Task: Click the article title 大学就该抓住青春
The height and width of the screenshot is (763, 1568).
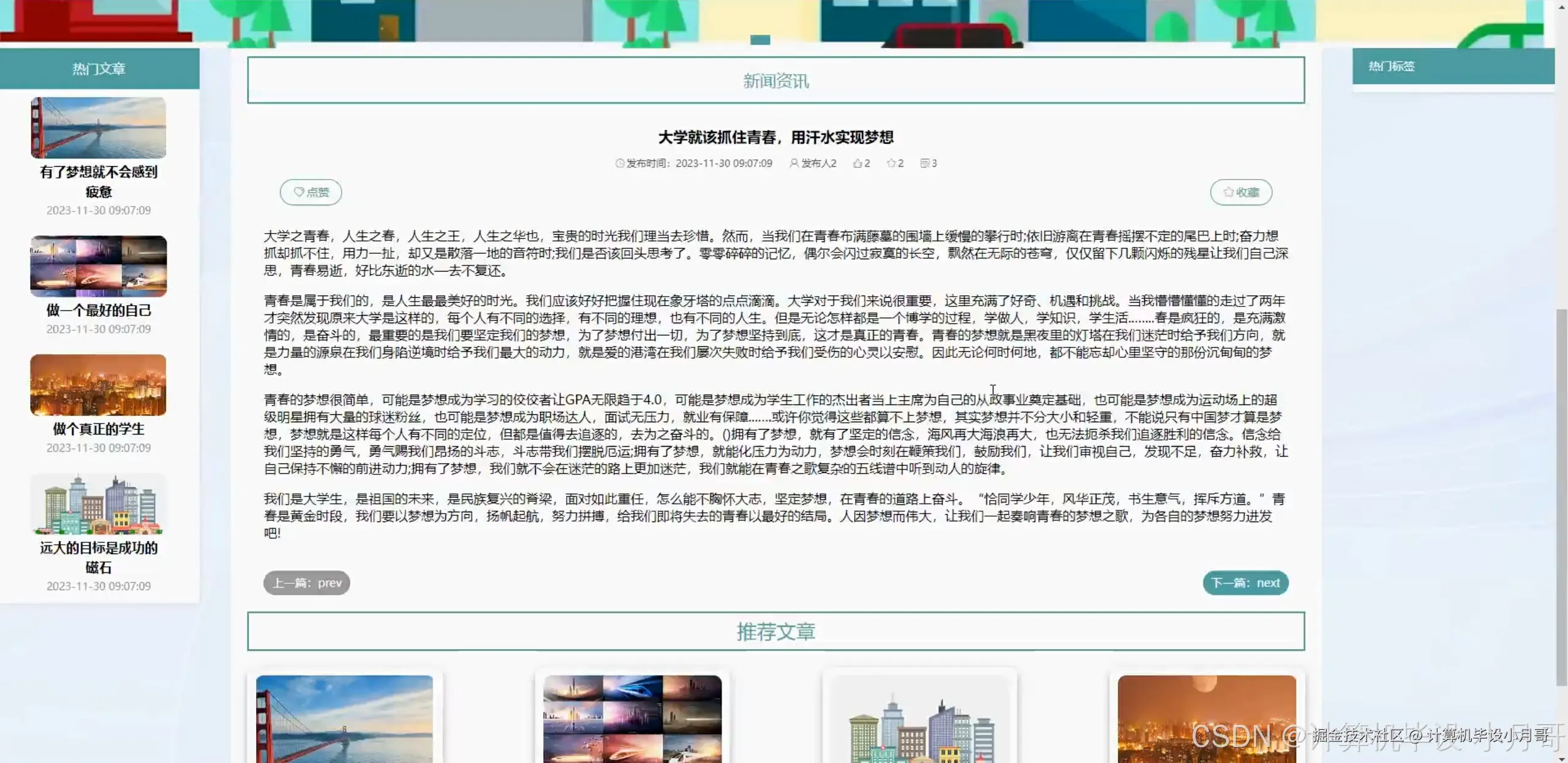Action: tap(778, 137)
